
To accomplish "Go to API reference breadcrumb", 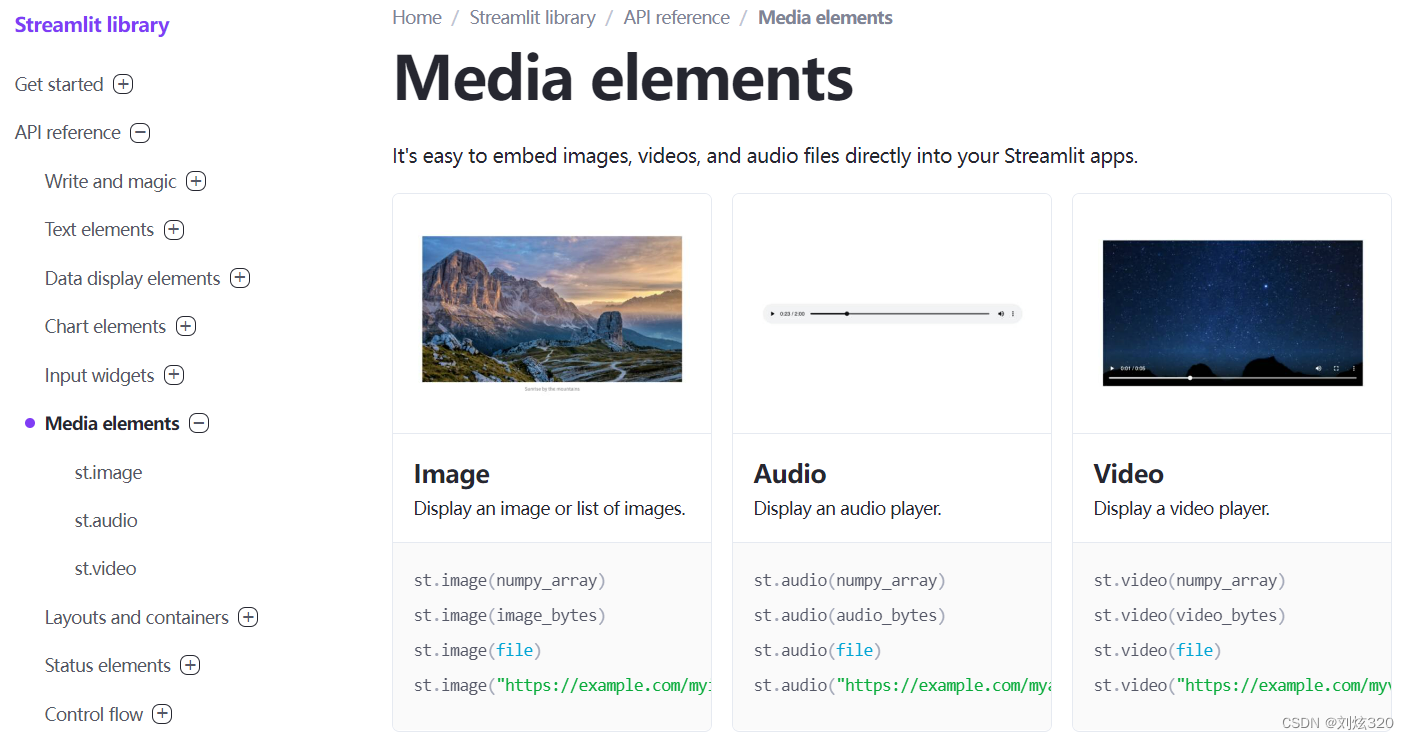I will (677, 17).
